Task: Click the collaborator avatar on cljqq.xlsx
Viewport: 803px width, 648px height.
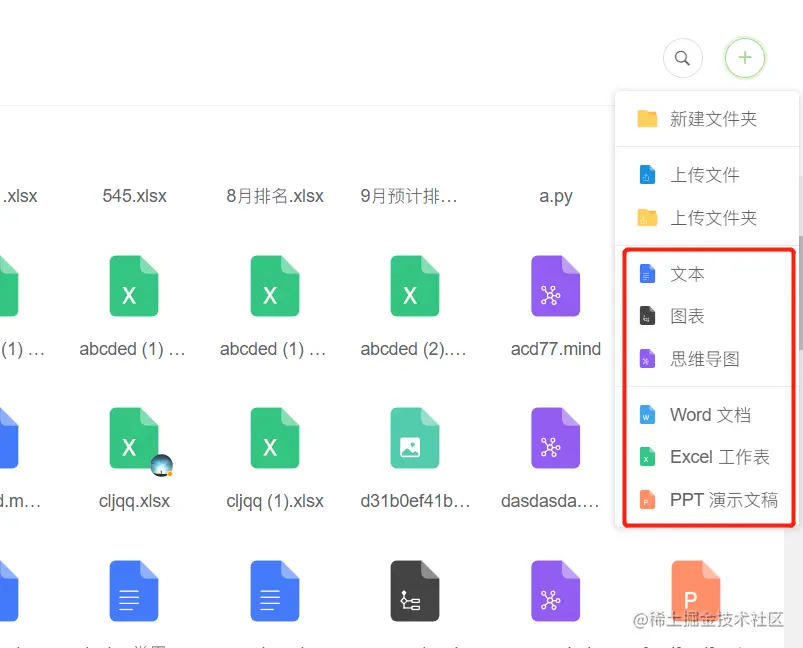Action: click(162, 465)
